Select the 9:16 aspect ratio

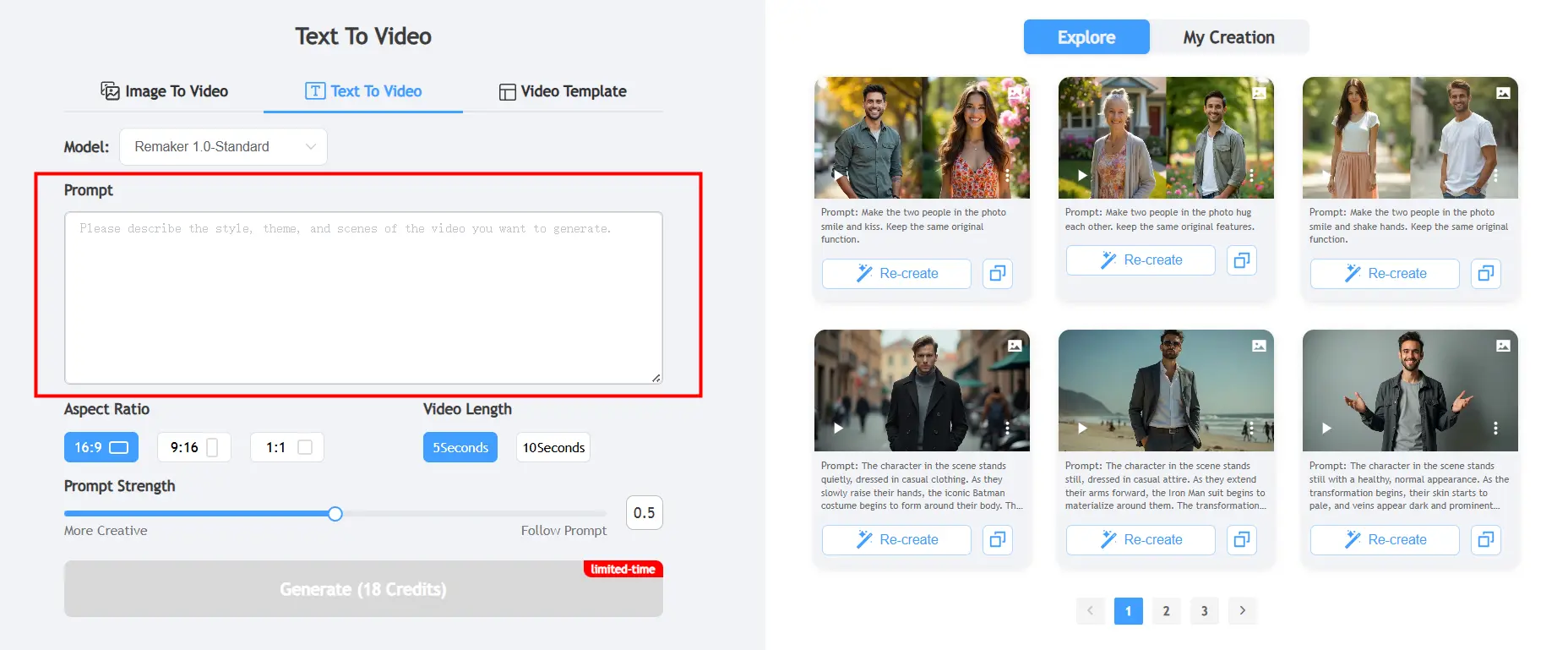tap(194, 447)
